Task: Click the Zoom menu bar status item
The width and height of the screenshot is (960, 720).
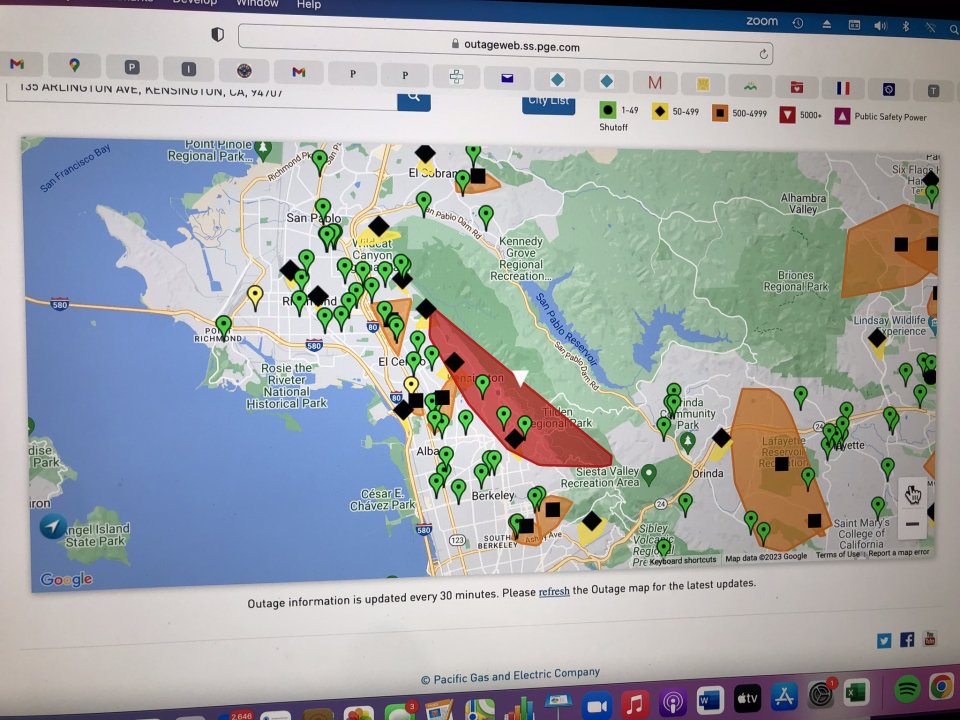Action: tap(762, 21)
